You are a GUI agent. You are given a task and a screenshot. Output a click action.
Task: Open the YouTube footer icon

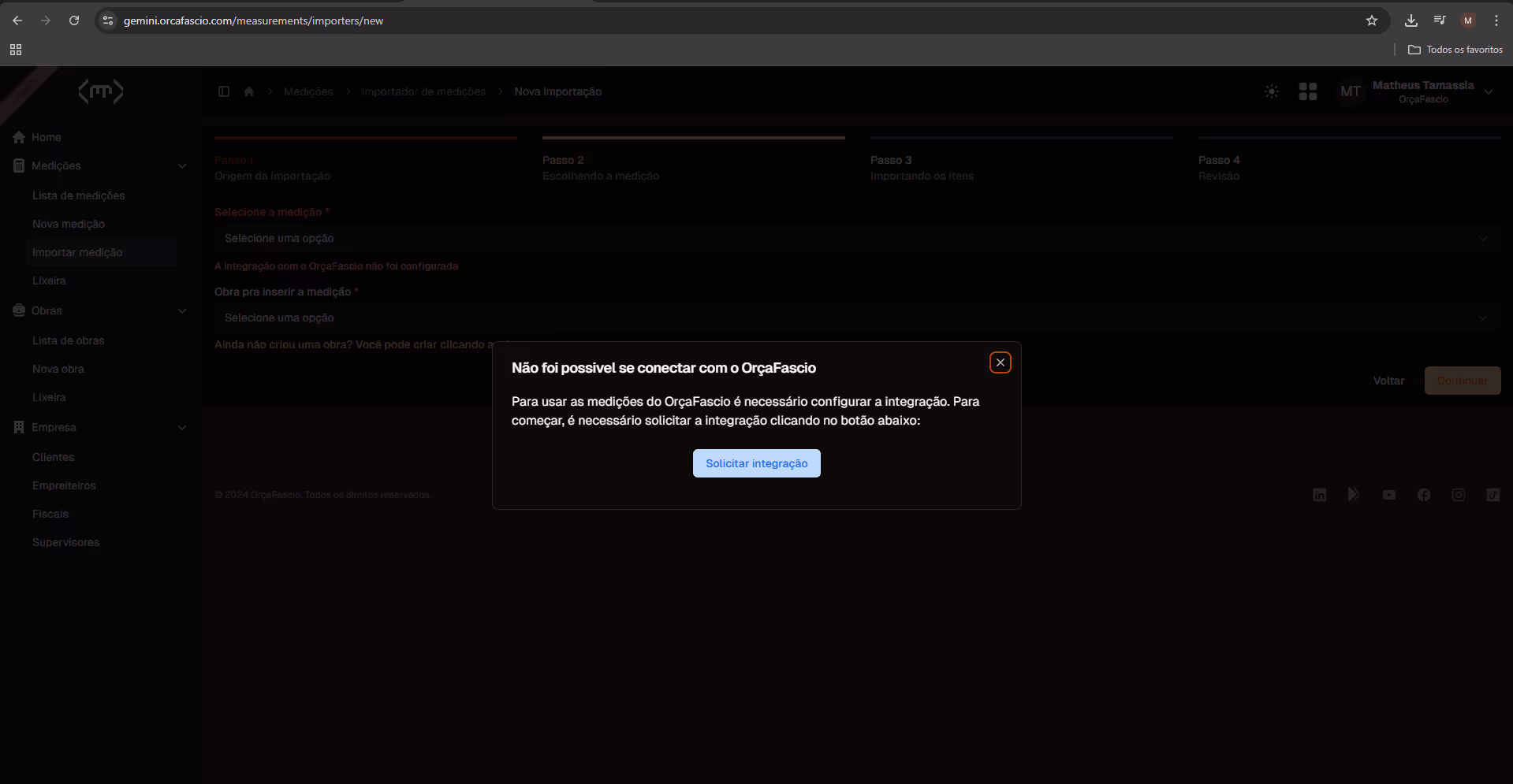[1389, 495]
